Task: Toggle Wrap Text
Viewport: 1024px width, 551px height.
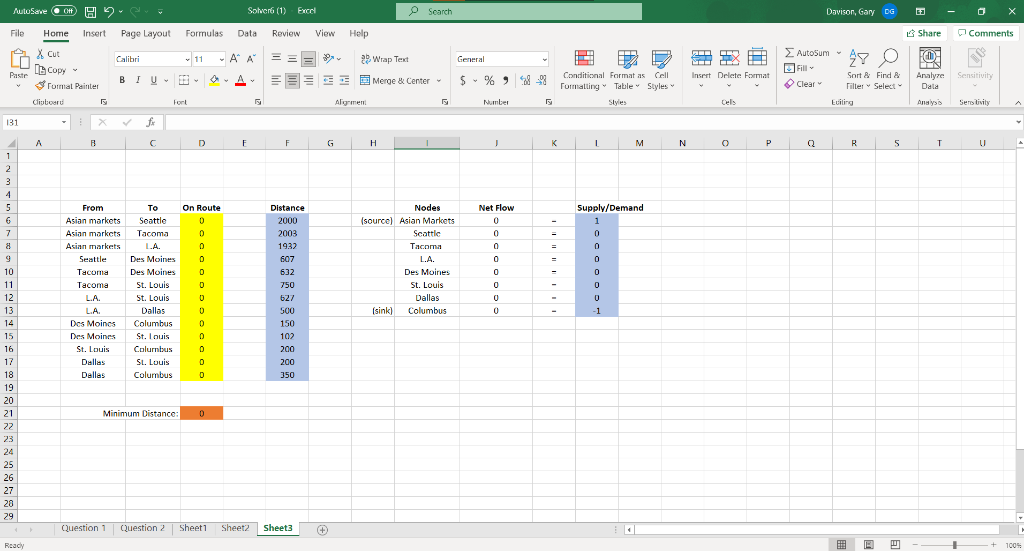Action: point(385,59)
